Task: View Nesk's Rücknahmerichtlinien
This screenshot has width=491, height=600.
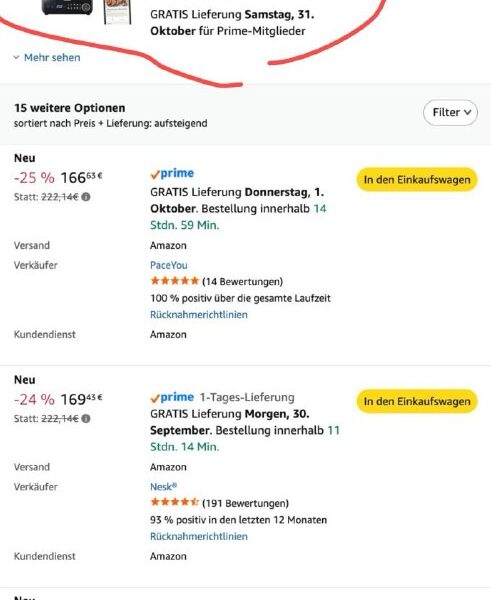Action: tap(199, 536)
